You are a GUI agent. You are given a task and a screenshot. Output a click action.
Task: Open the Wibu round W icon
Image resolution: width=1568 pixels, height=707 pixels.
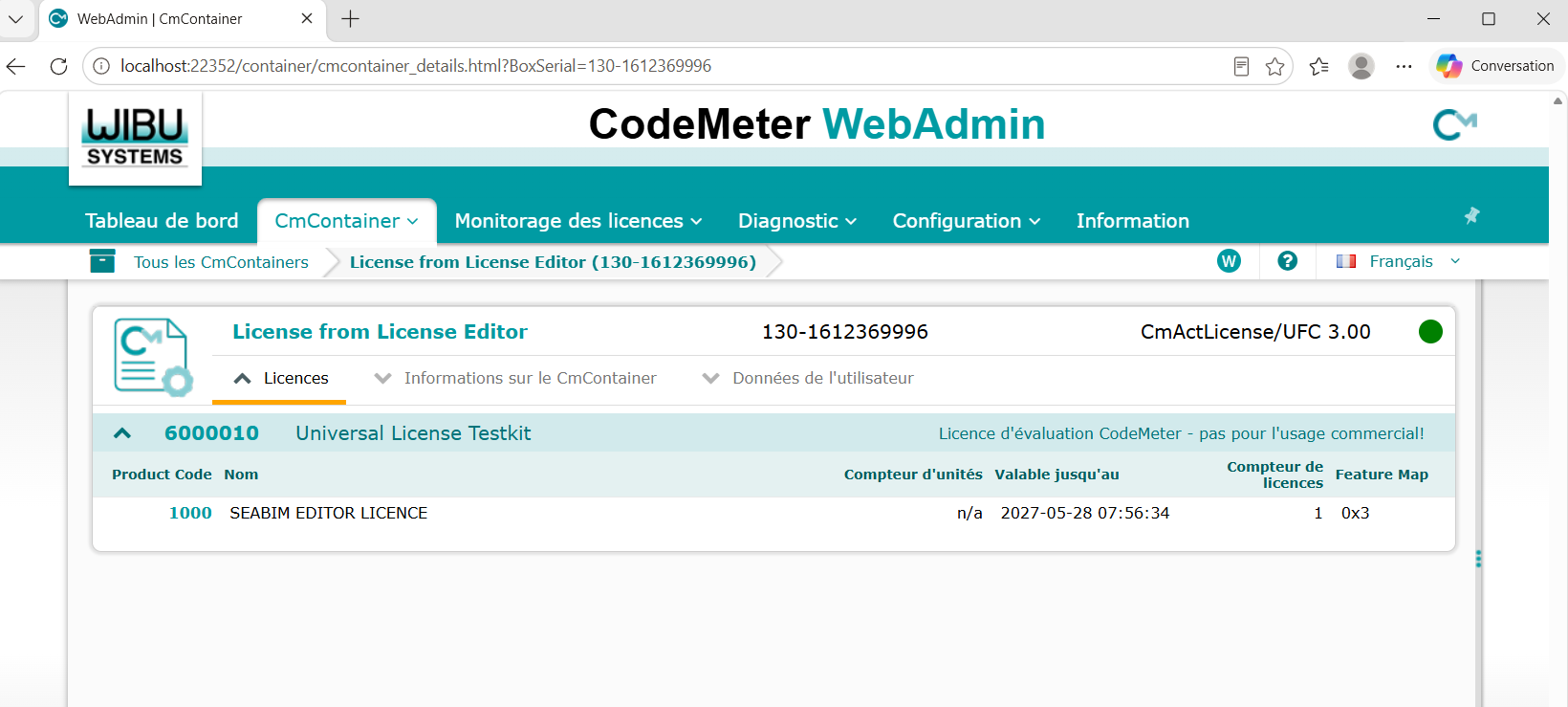pyautogui.click(x=1229, y=261)
